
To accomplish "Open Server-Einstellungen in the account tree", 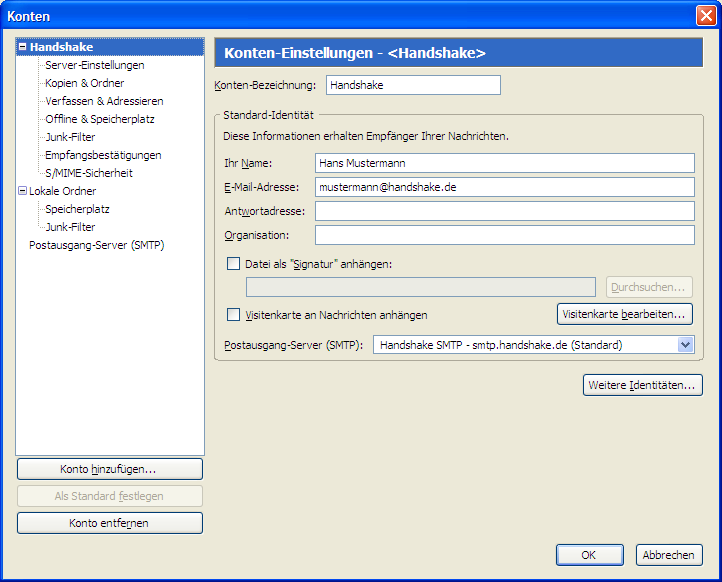I will 94,65.
